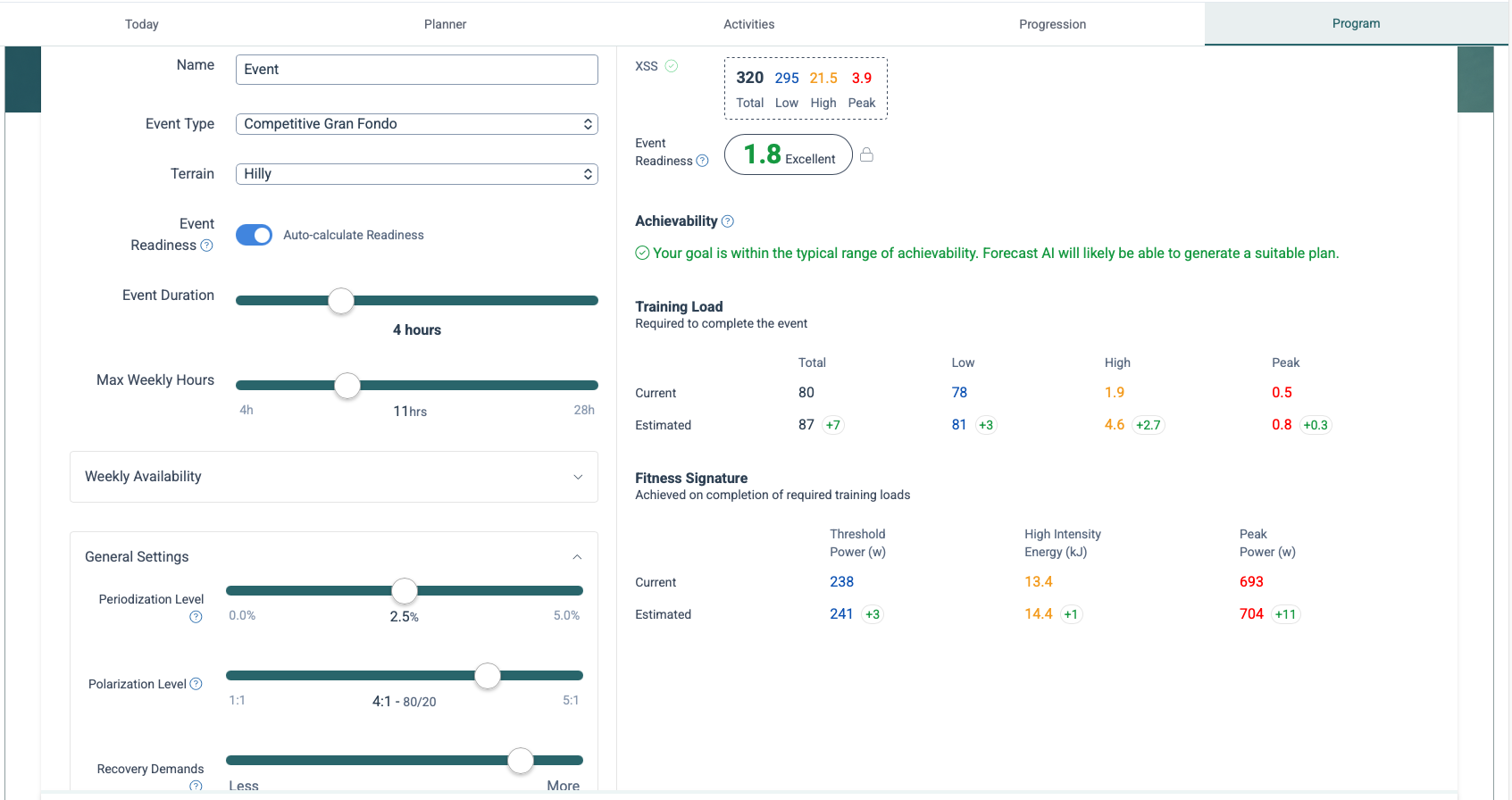Image resolution: width=1512 pixels, height=800 pixels.
Task: Click help icon under Recovery Demands
Action: tap(196, 786)
